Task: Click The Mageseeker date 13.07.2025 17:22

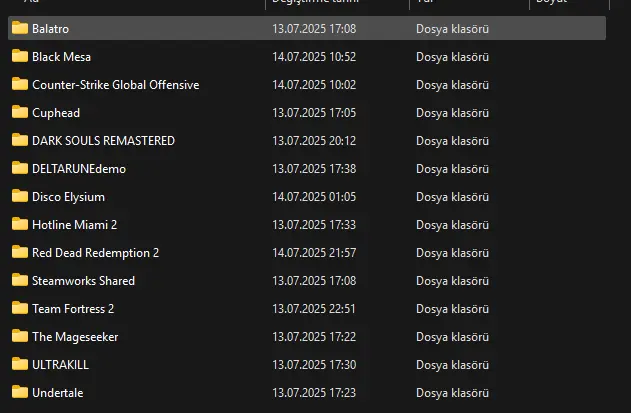Action: click(x=314, y=337)
